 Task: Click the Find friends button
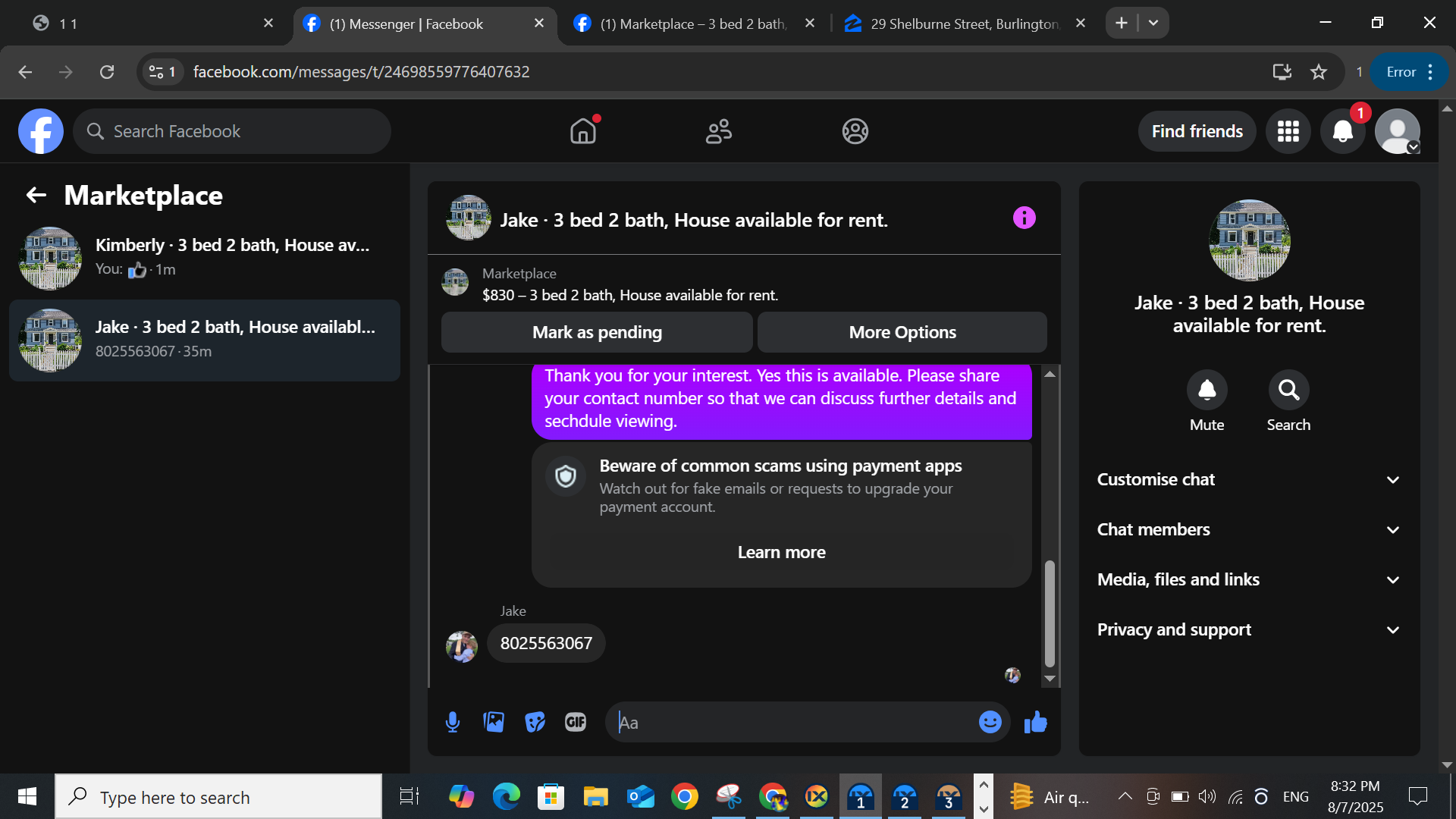[1197, 131]
